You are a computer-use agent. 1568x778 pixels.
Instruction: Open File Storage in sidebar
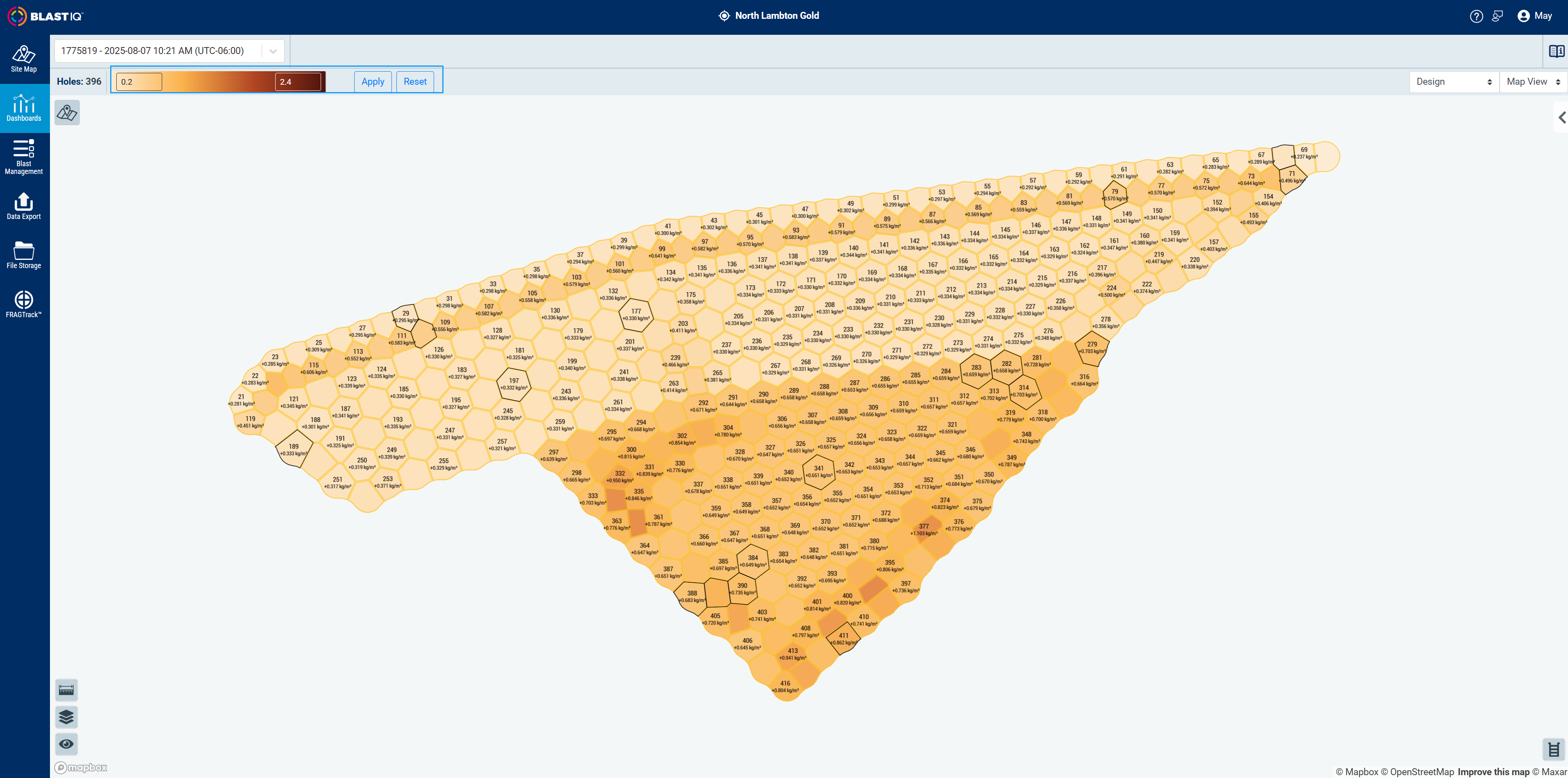click(24, 255)
